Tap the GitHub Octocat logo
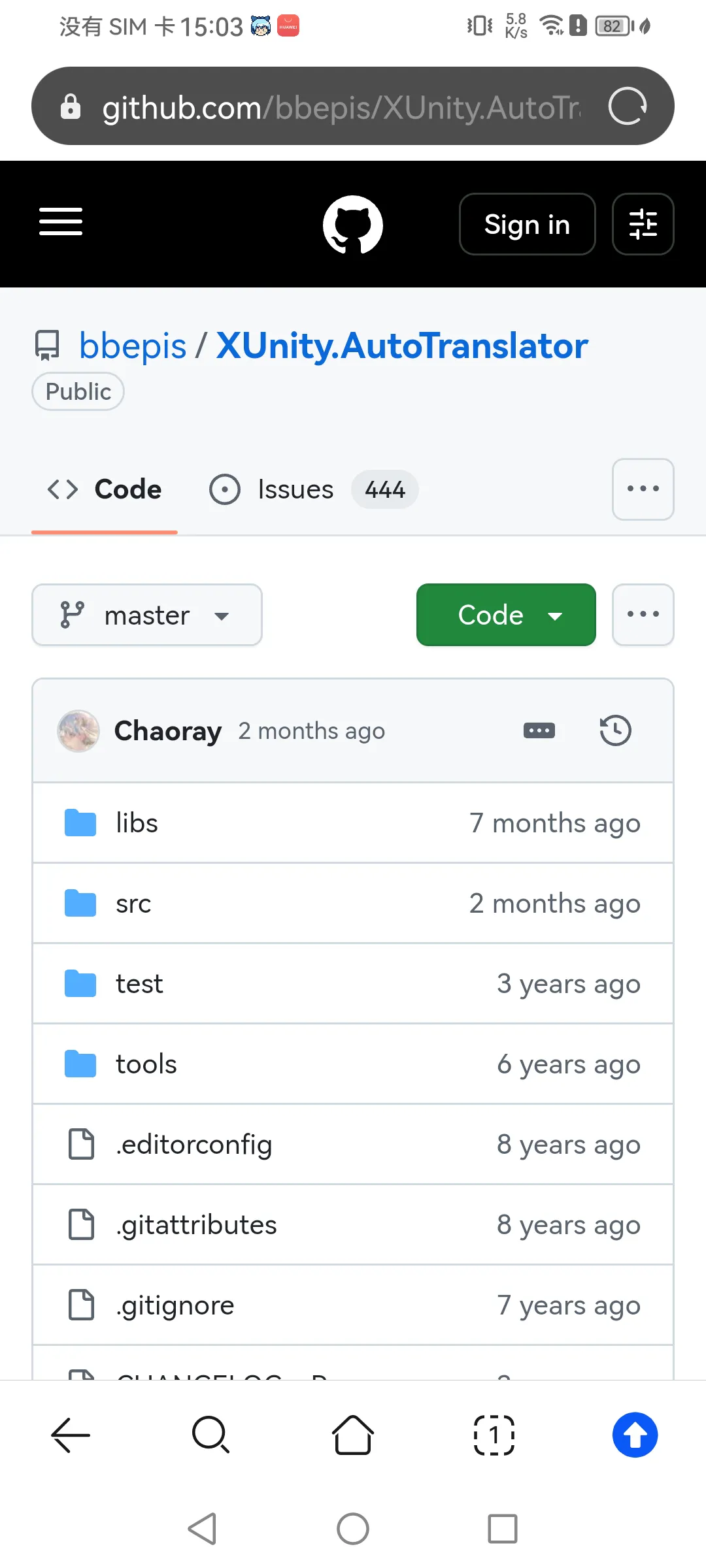 (353, 224)
